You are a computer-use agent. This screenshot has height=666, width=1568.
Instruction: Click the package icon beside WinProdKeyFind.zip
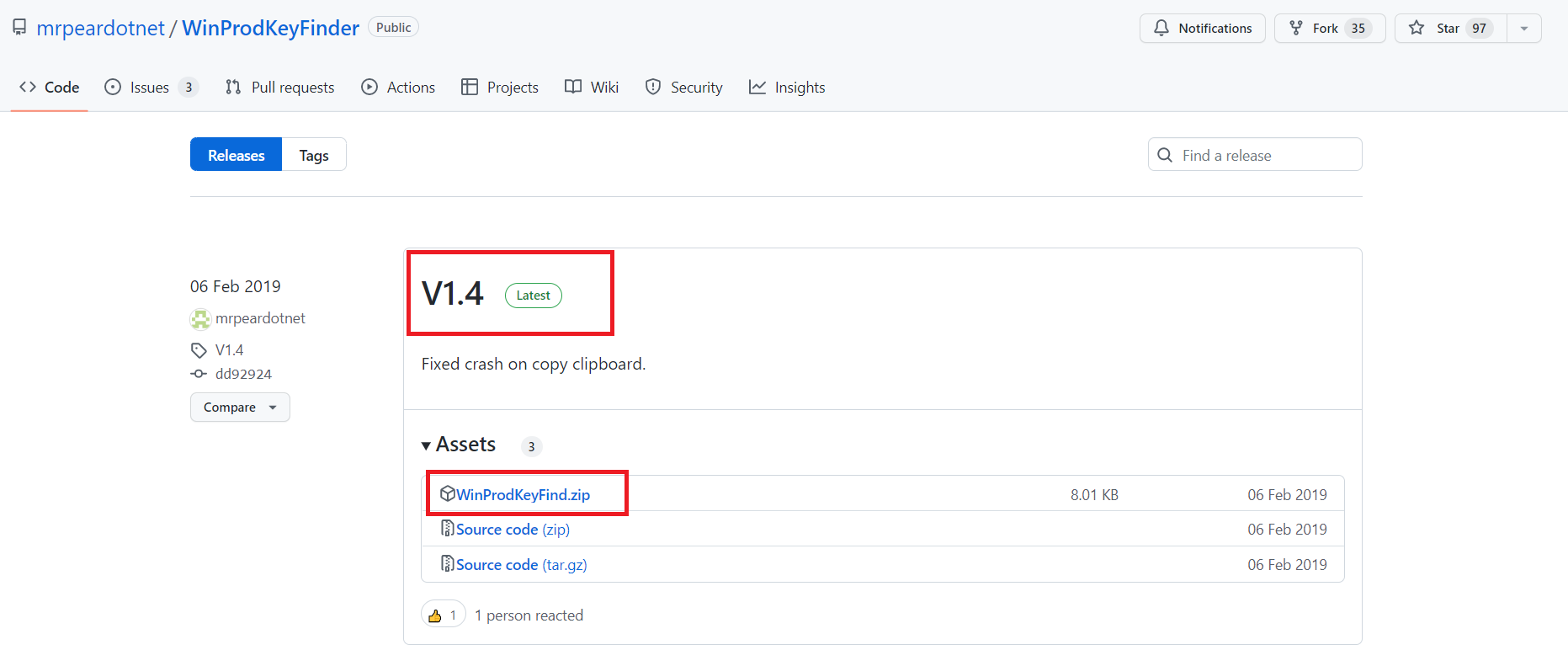tap(448, 494)
